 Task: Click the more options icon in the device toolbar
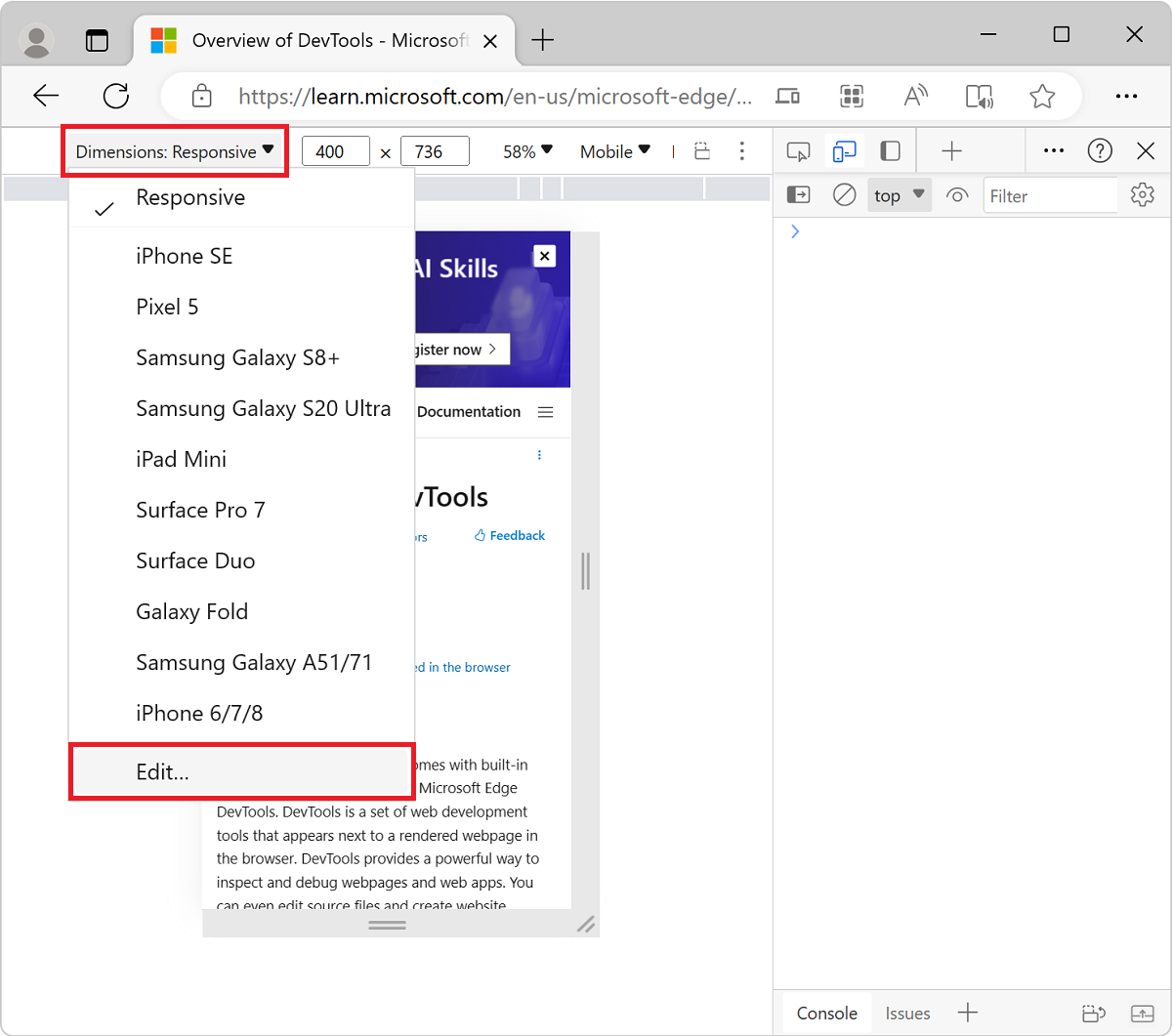pyautogui.click(x=742, y=150)
